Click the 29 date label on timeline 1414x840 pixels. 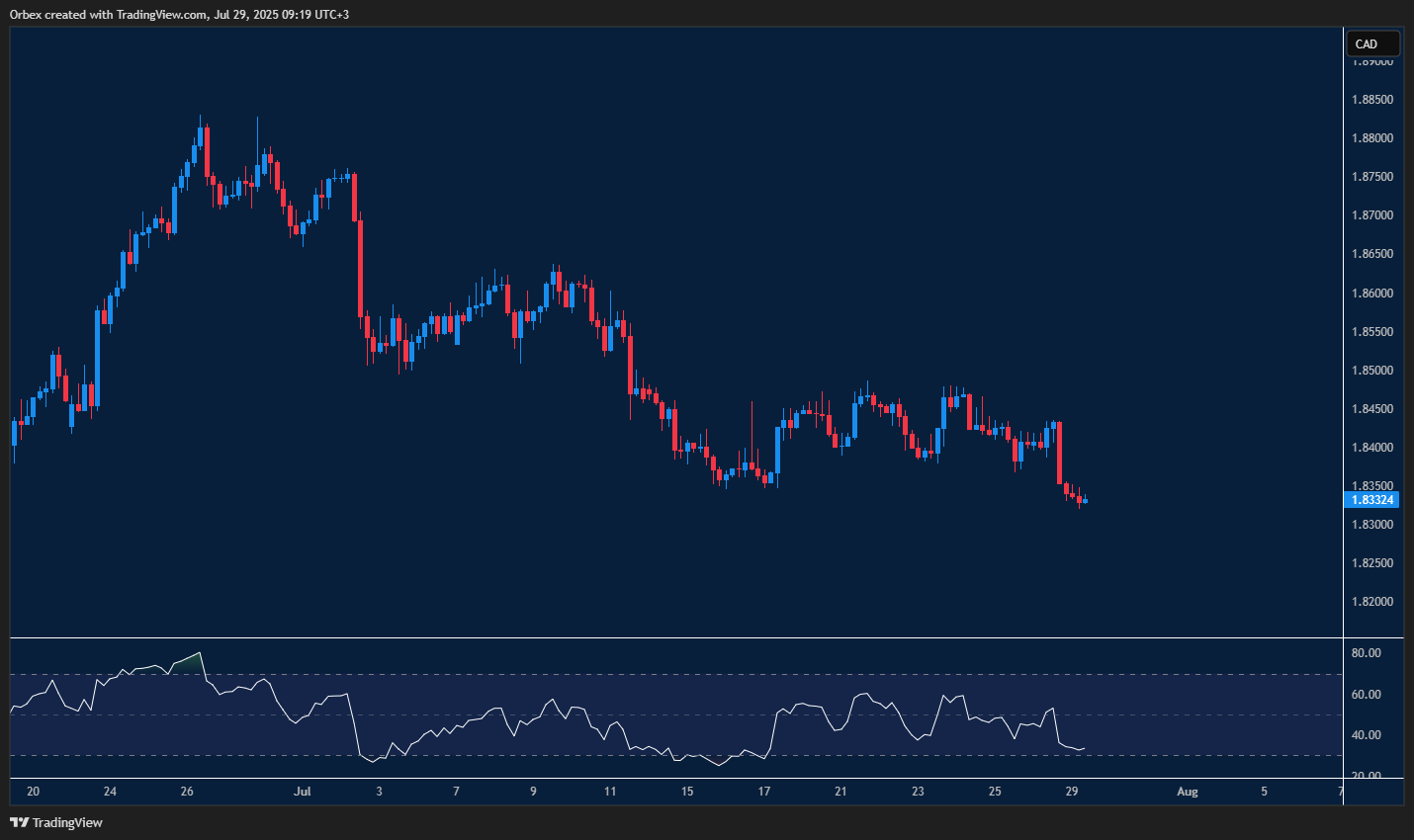[x=1071, y=792]
